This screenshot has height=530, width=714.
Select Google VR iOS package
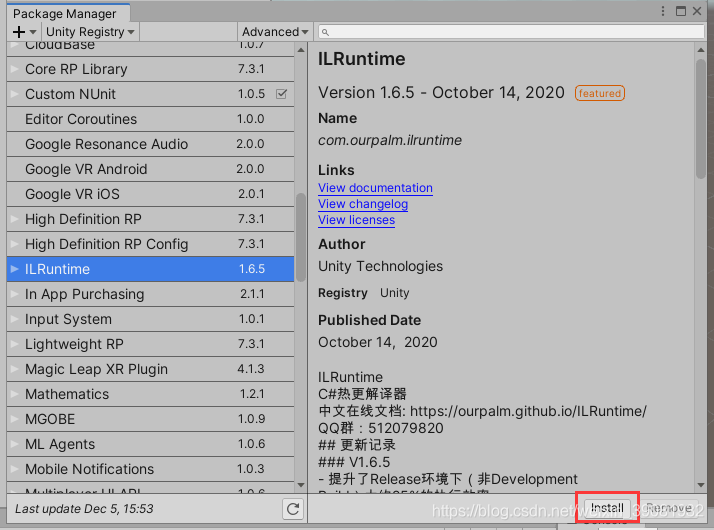[150, 194]
